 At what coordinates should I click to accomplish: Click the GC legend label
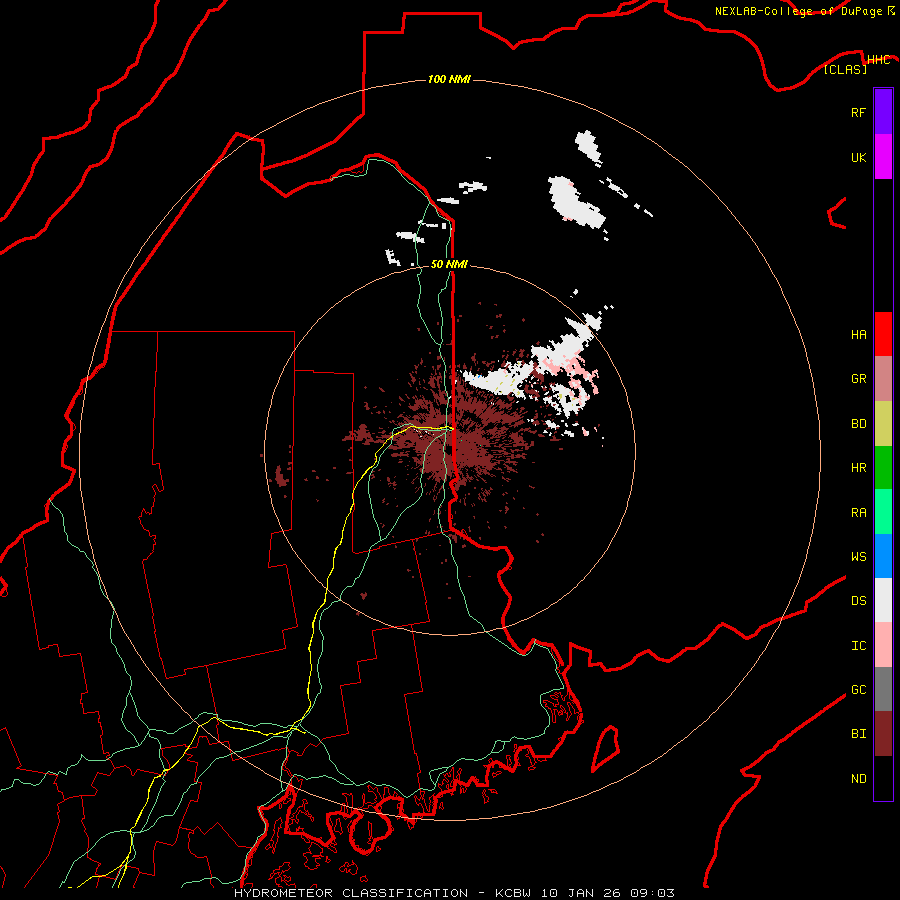858,689
